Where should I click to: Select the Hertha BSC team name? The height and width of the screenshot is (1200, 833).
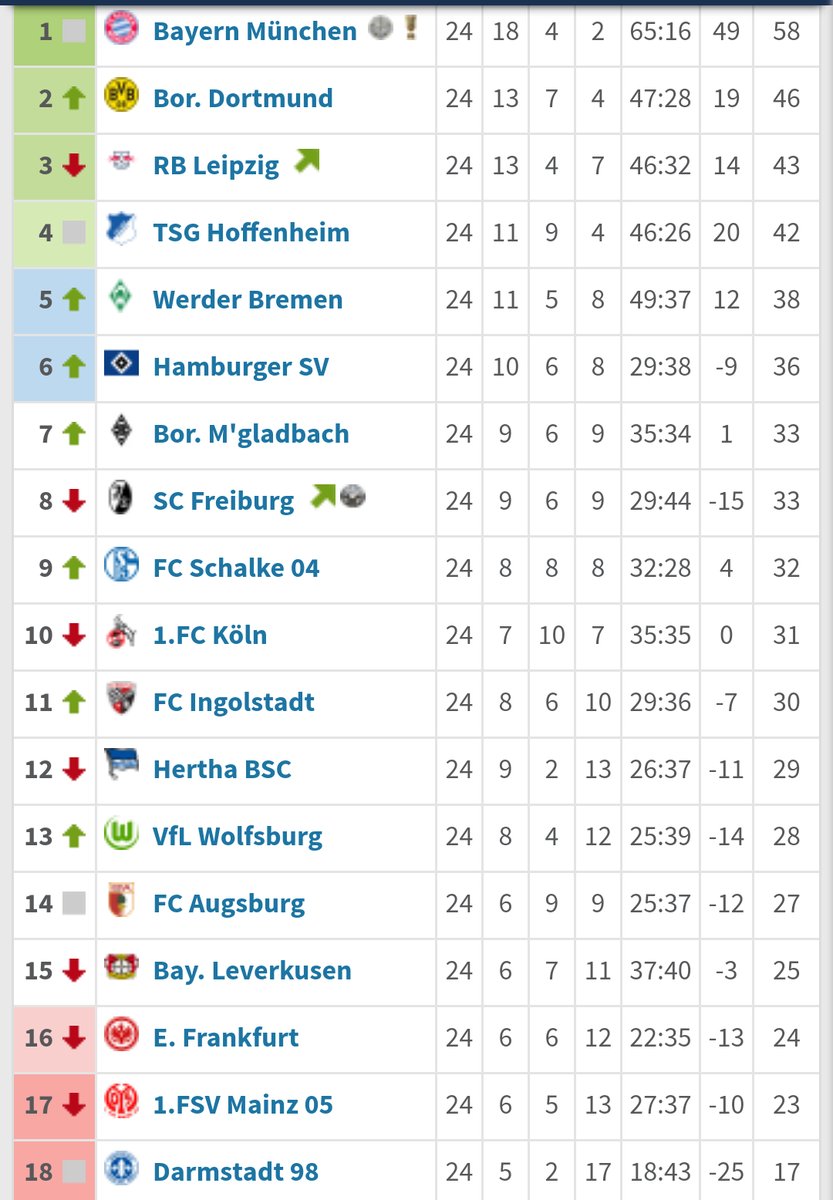tap(222, 769)
